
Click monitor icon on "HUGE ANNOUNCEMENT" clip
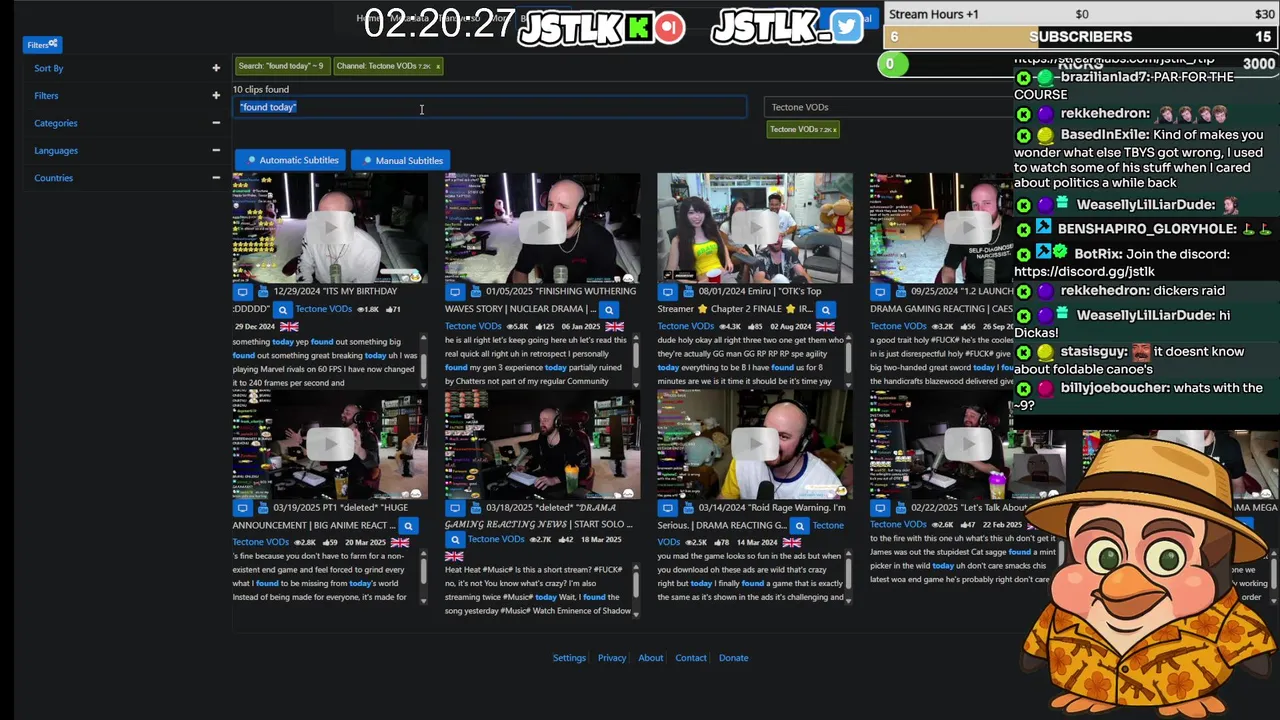pyautogui.click(x=242, y=508)
